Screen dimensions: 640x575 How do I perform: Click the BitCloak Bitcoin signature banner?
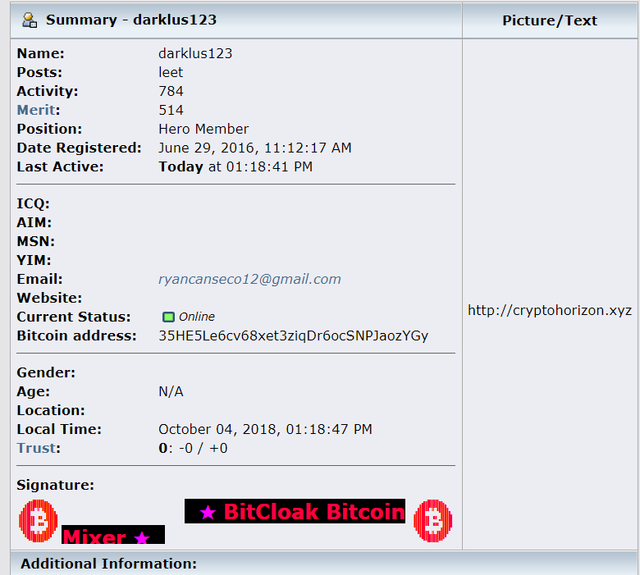(295, 511)
